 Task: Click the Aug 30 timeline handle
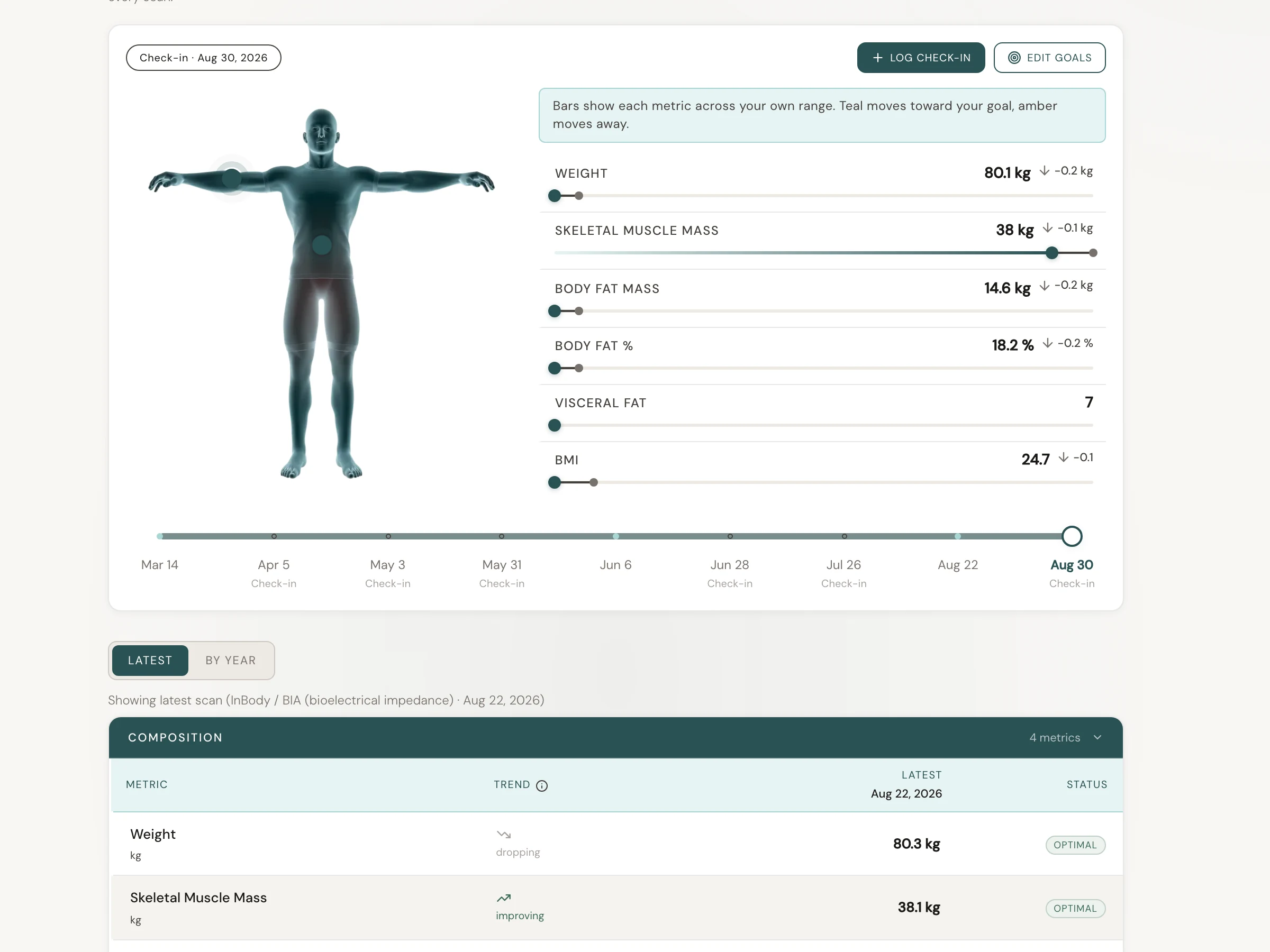click(1072, 536)
